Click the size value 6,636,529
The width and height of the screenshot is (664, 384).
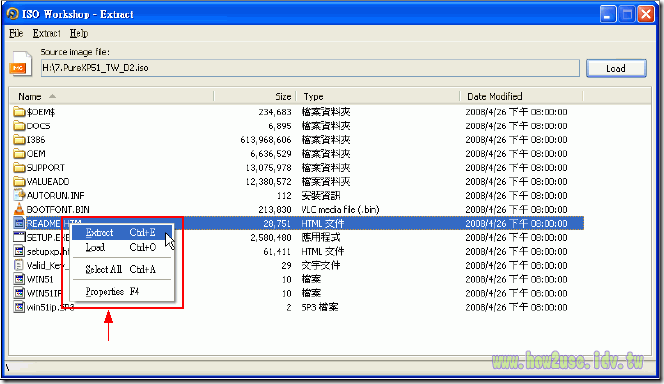(271, 154)
